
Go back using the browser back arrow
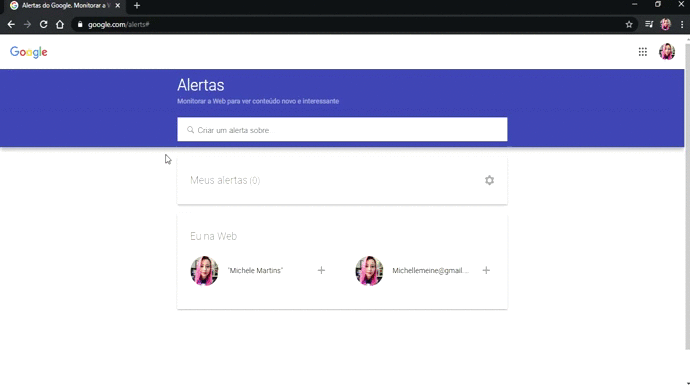coord(11,25)
